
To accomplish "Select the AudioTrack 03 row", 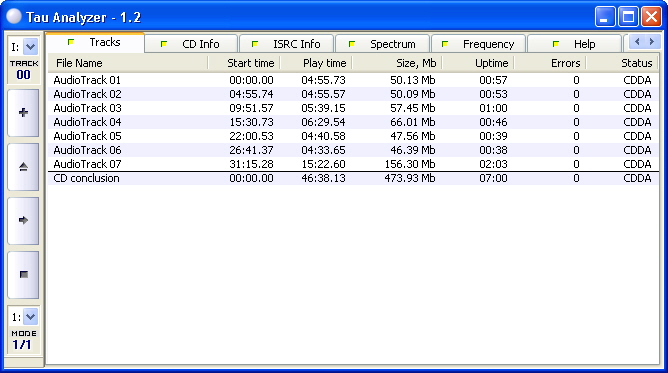I will point(353,108).
